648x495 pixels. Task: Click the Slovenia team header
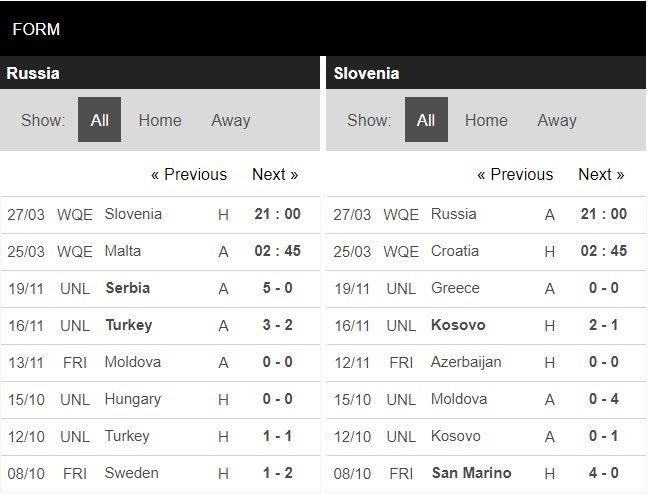pos(366,73)
